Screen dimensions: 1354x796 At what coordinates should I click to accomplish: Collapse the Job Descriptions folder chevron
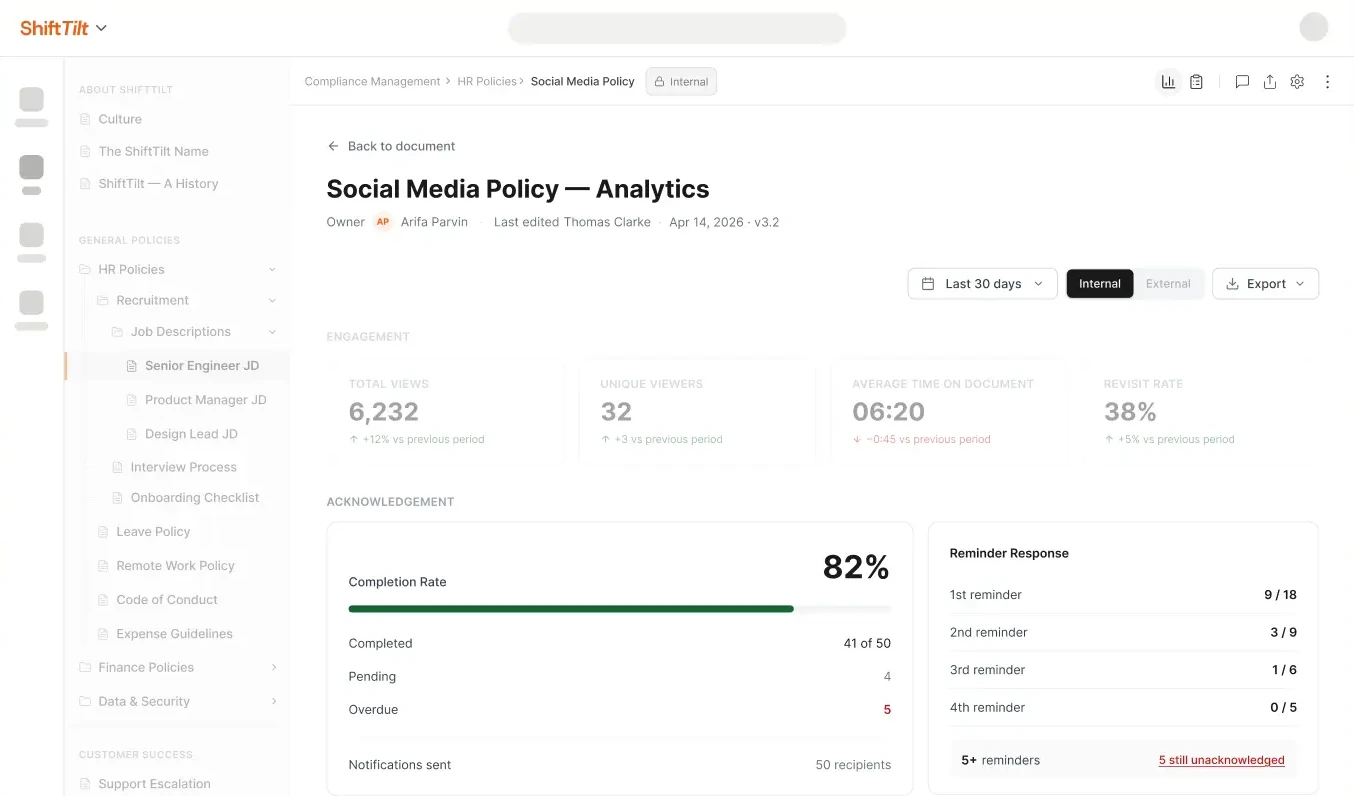pyautogui.click(x=272, y=332)
